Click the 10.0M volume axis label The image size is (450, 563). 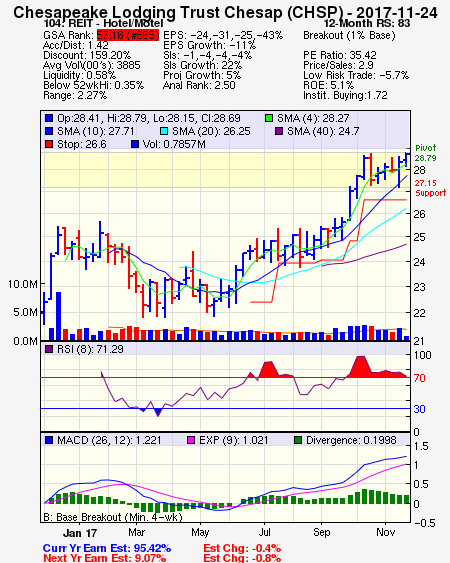click(23, 284)
